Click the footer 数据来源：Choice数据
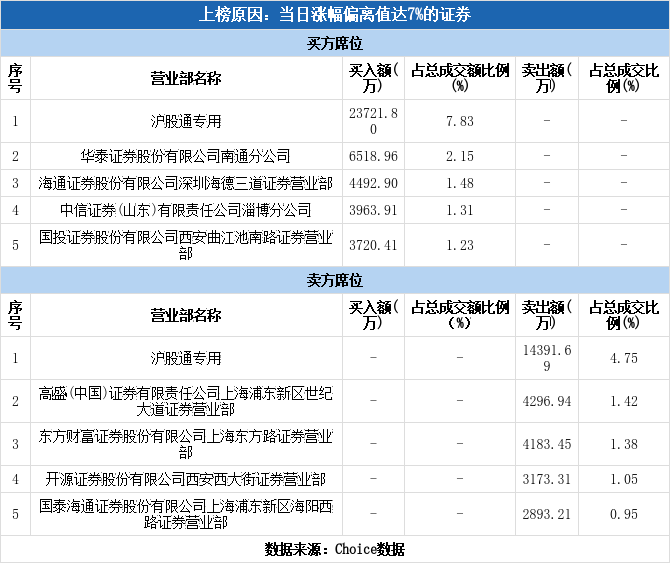This screenshot has height=563, width=670. (x=335, y=549)
